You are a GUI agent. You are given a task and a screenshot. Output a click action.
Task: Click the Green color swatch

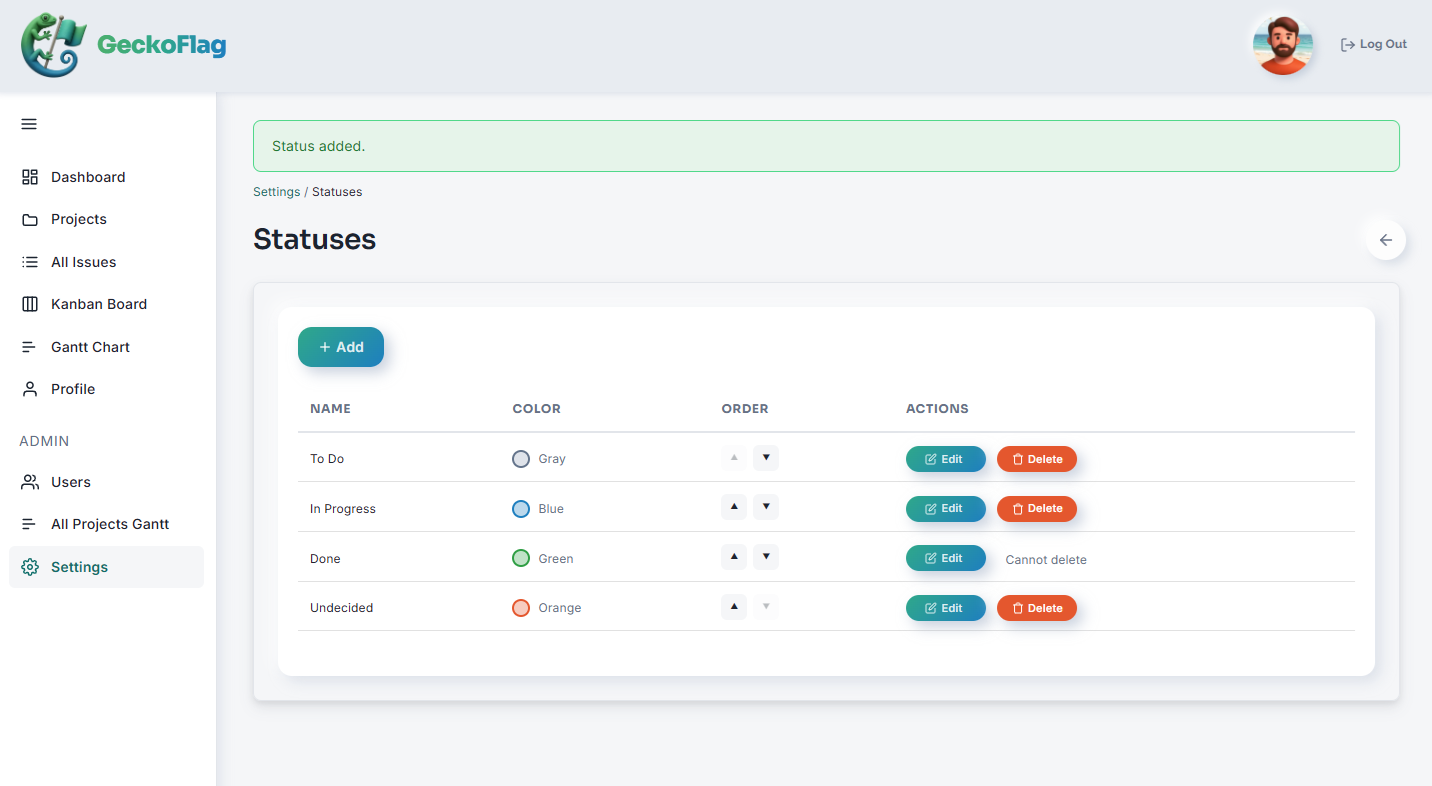[521, 558]
